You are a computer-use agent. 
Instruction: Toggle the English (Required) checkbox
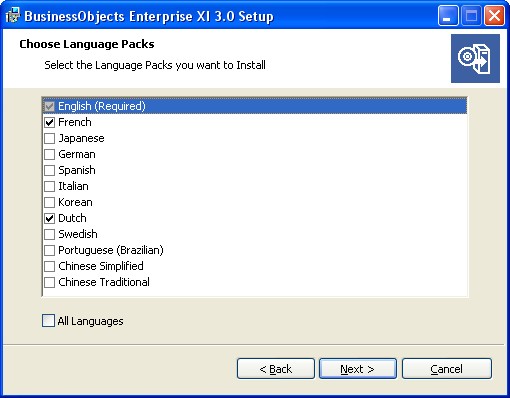click(x=49, y=106)
